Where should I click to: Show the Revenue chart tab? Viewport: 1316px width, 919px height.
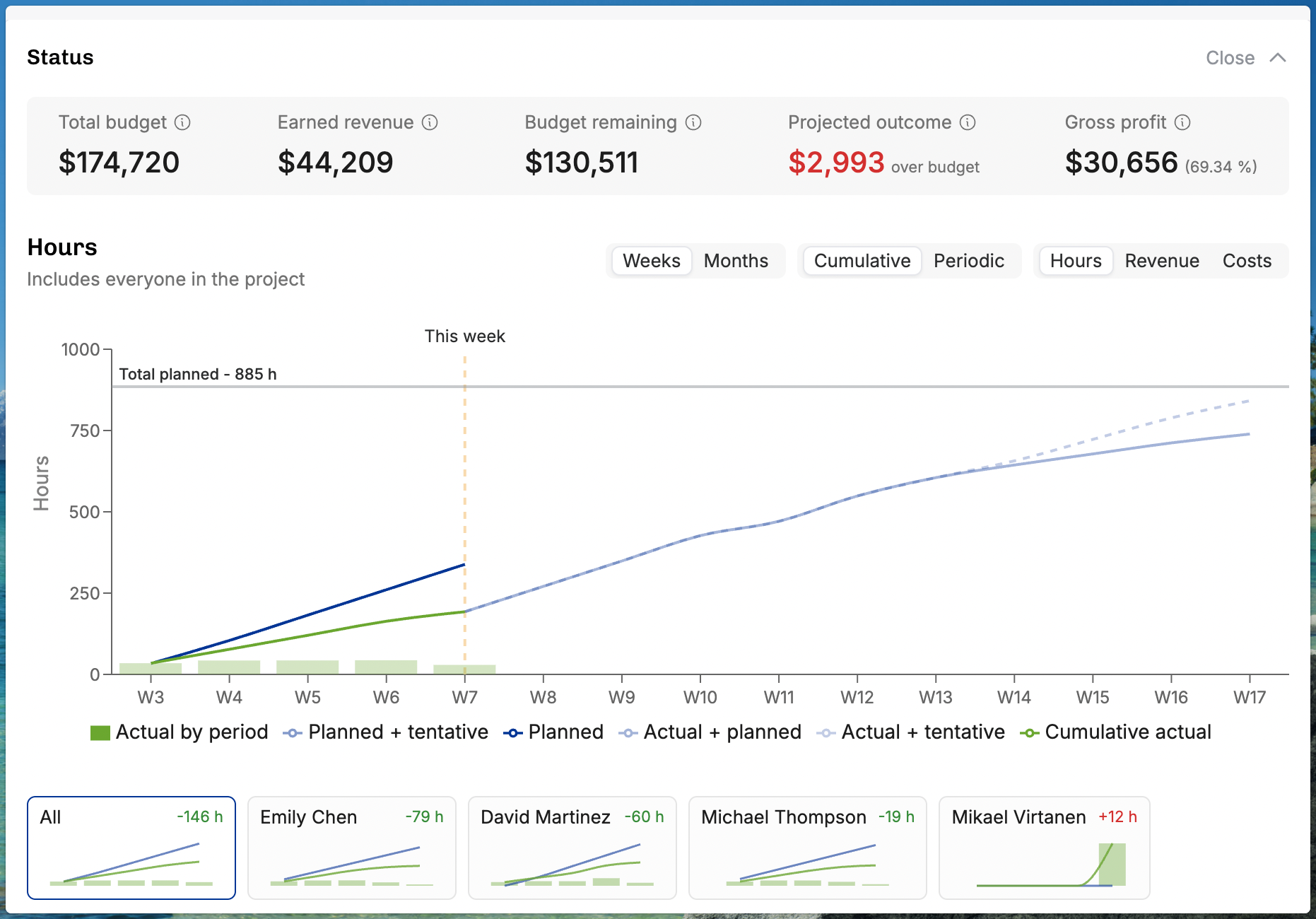click(1162, 261)
